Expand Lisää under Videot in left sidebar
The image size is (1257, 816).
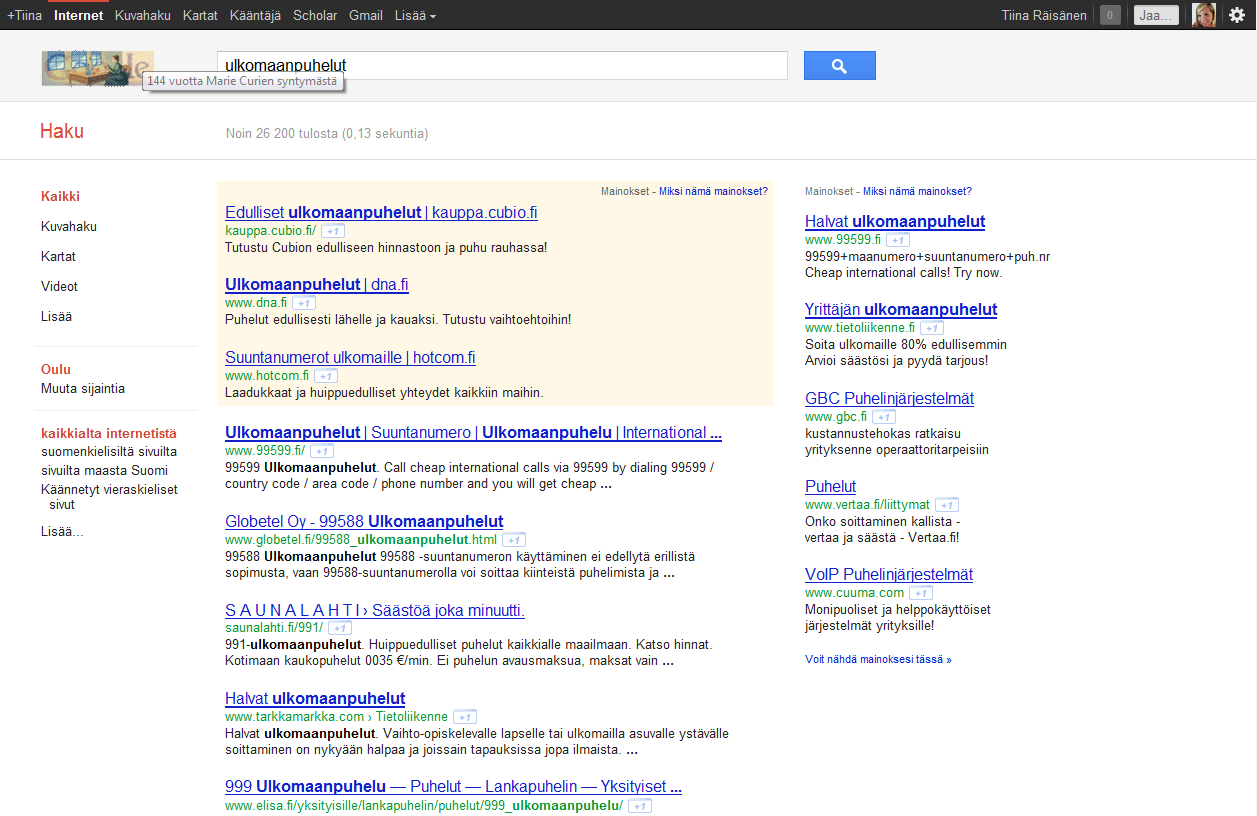click(56, 317)
